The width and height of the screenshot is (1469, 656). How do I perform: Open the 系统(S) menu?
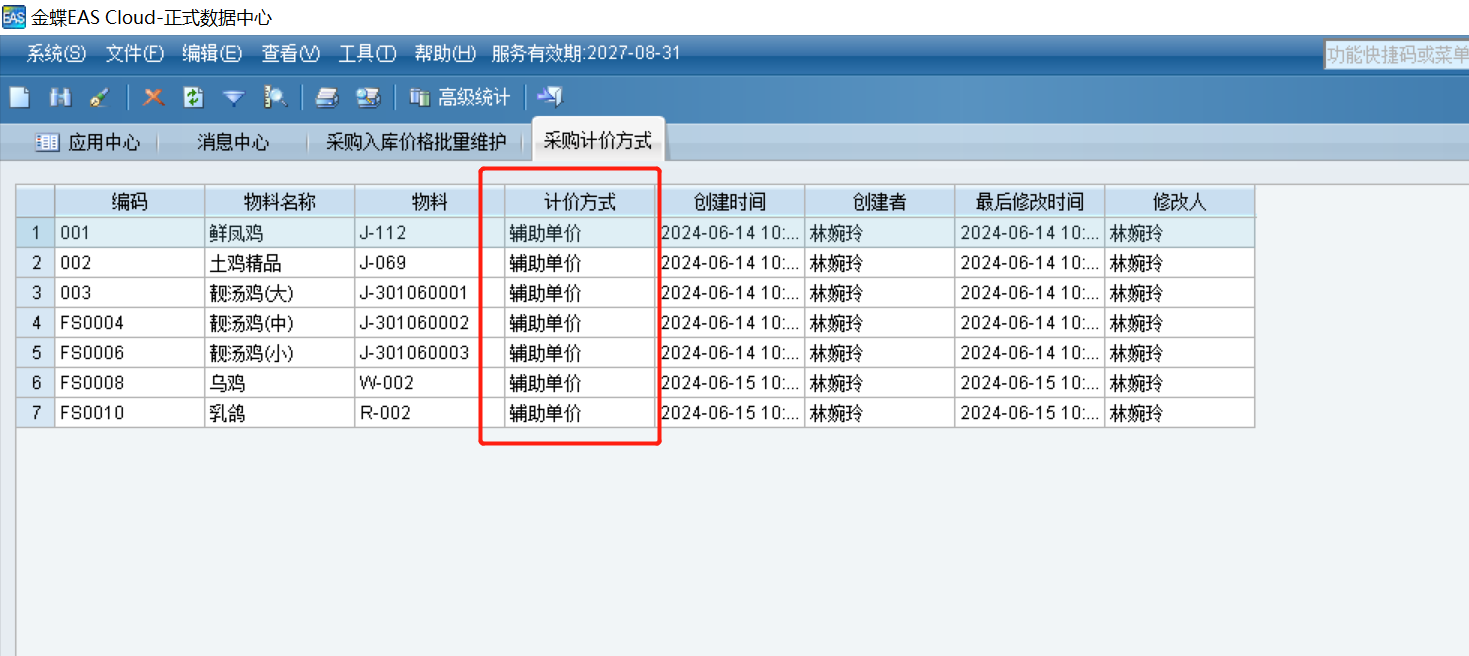click(56, 53)
